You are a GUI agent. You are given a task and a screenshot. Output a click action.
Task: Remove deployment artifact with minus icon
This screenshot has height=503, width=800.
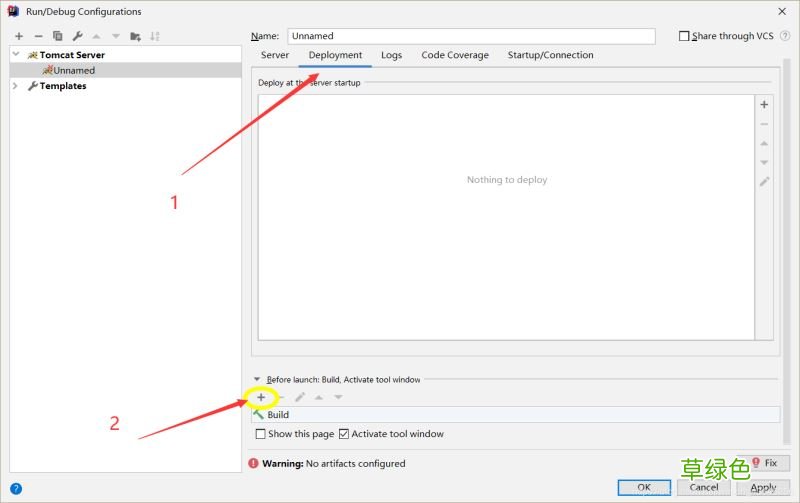[x=764, y=124]
